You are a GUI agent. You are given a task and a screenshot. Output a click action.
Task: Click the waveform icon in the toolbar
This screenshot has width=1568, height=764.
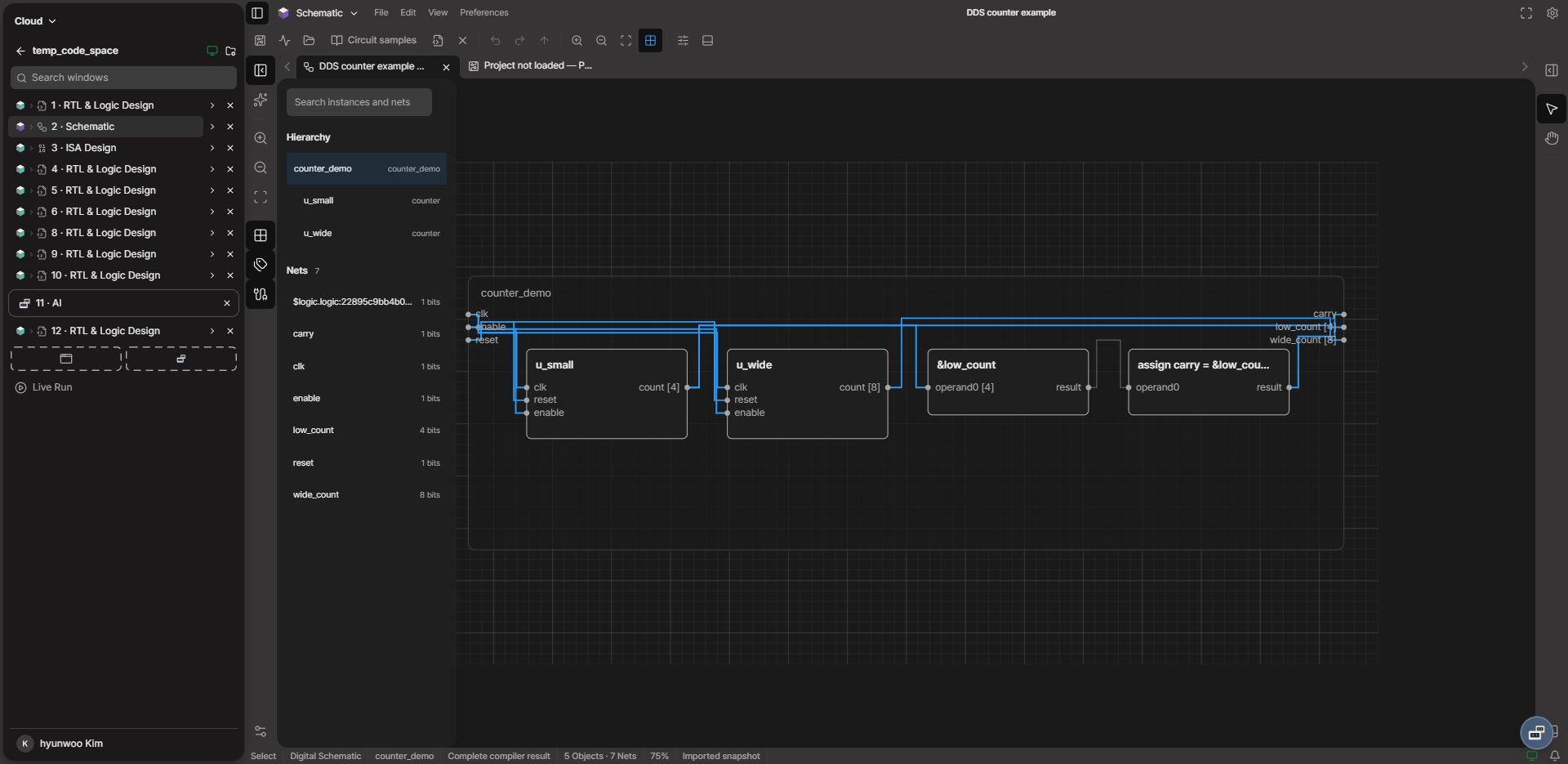[x=284, y=40]
